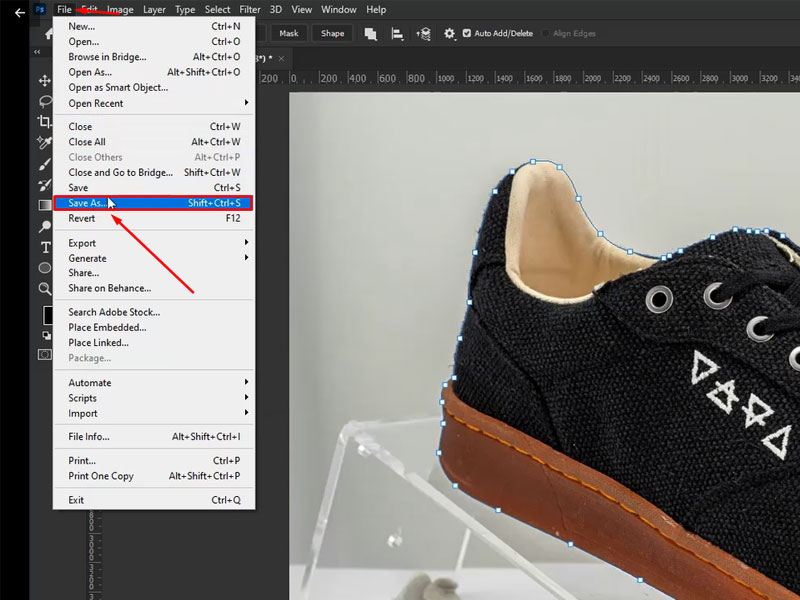Screen dimensions: 800x600
Task: Select the Horizontal Type tool
Action: (x=45, y=247)
